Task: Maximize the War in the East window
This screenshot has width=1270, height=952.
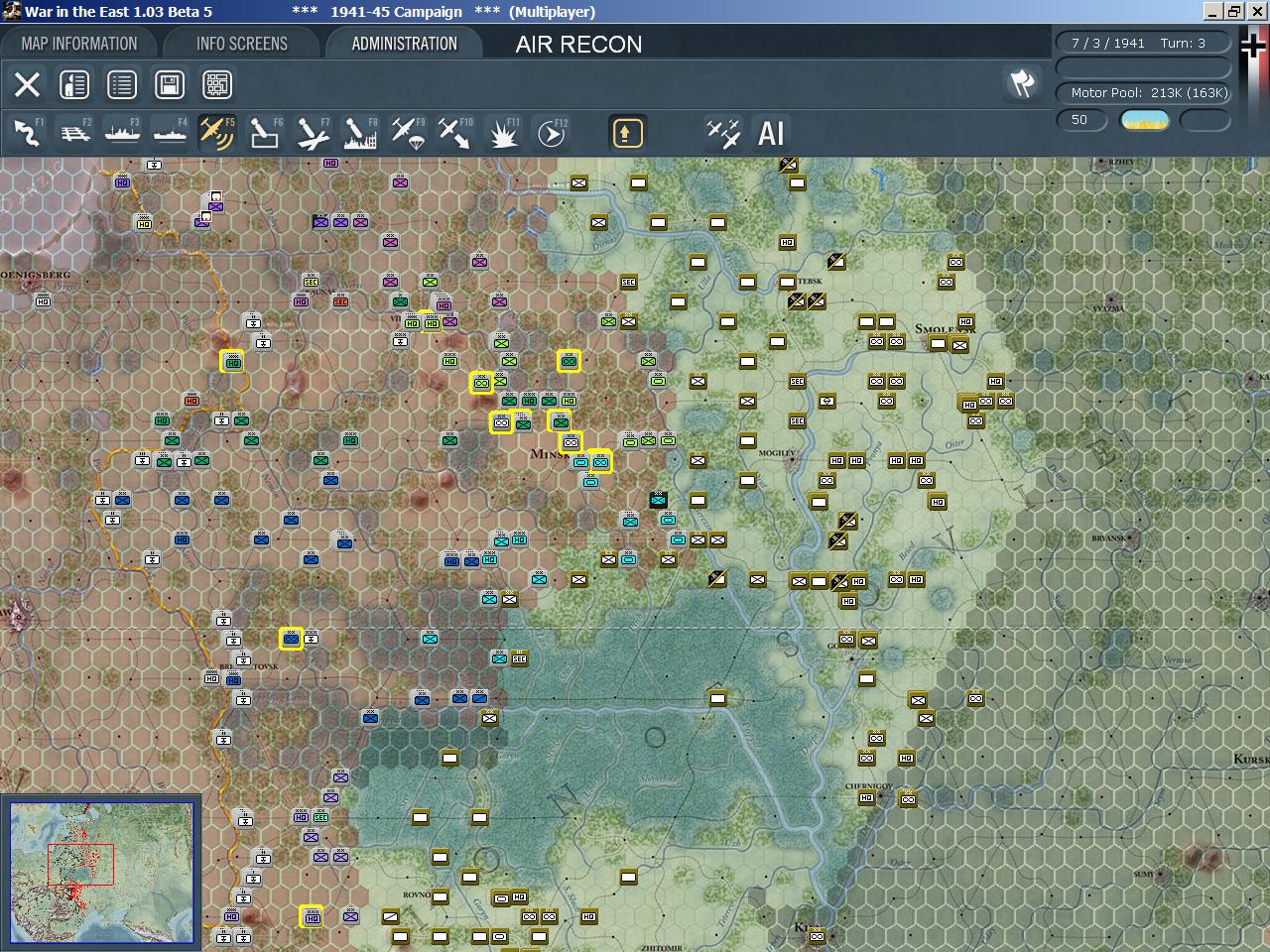Action: (1233, 11)
